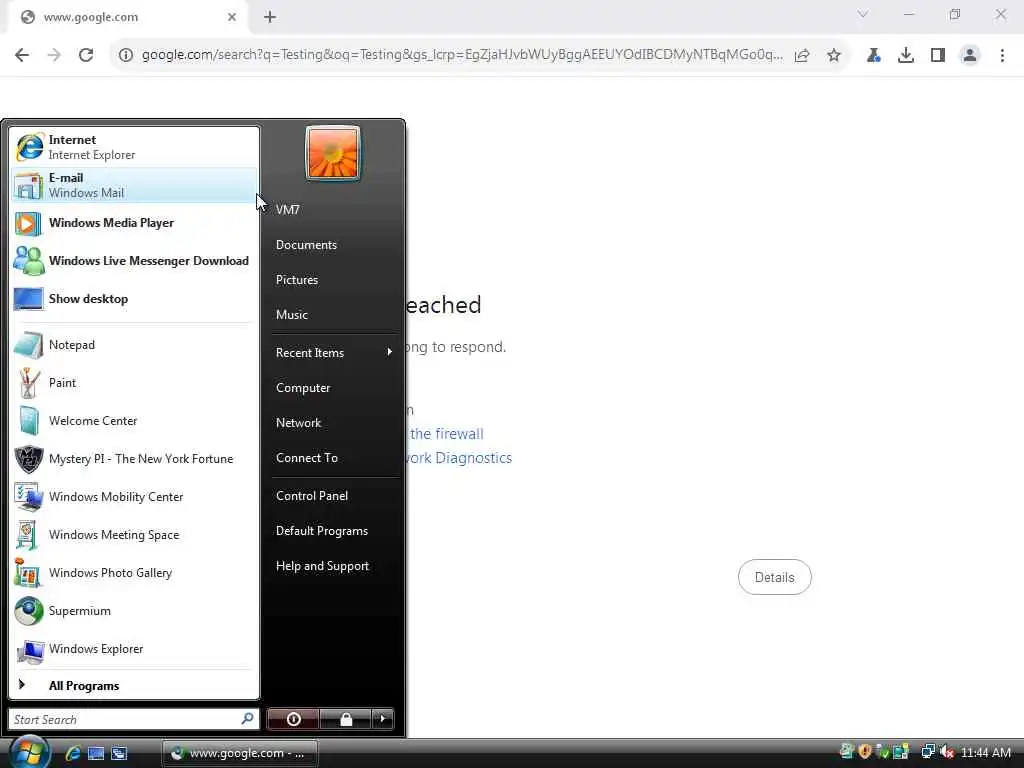Image resolution: width=1024 pixels, height=768 pixels.
Task: Click the Details button
Action: click(775, 577)
